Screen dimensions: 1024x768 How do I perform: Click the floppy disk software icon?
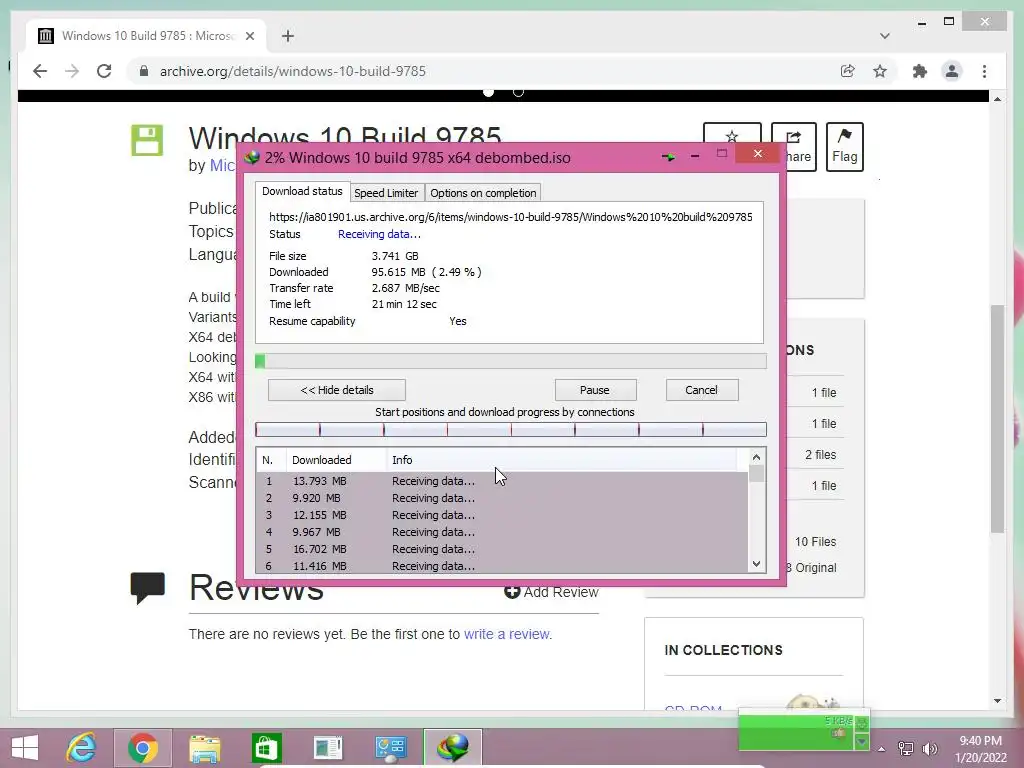click(x=147, y=140)
